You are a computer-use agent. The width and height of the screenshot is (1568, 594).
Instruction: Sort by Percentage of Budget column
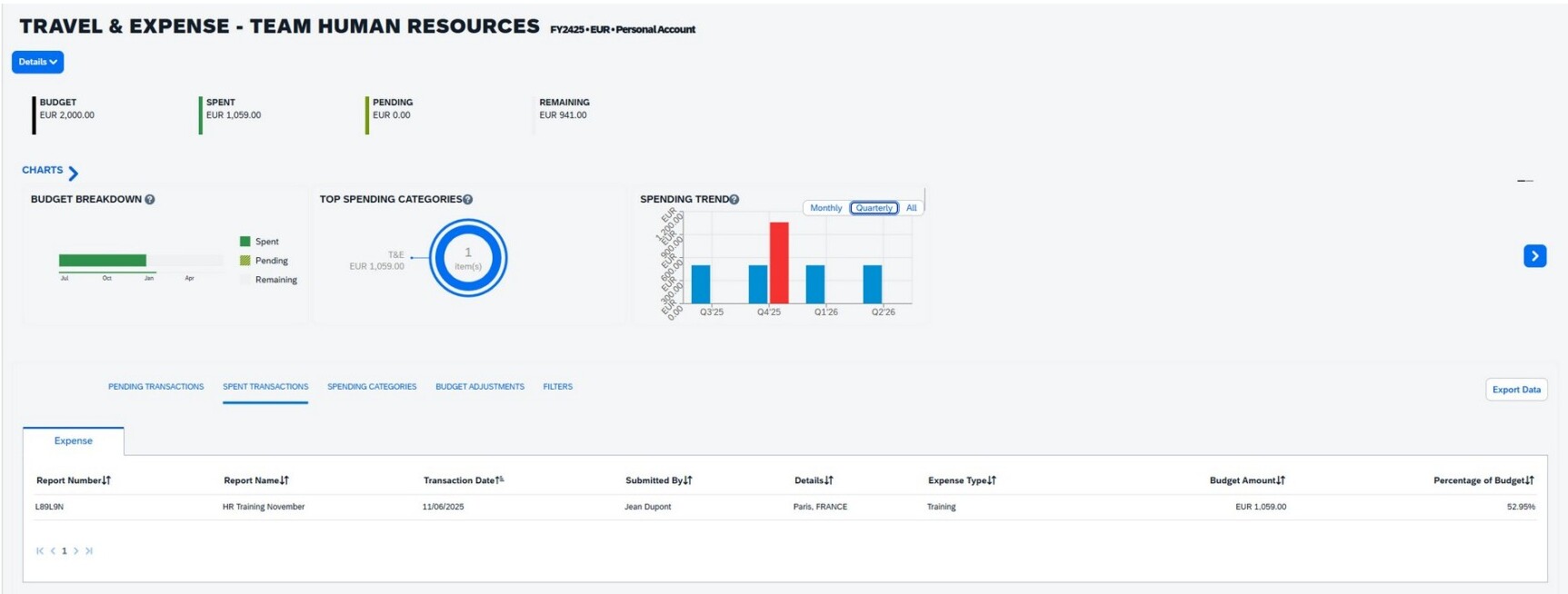[x=1483, y=480]
